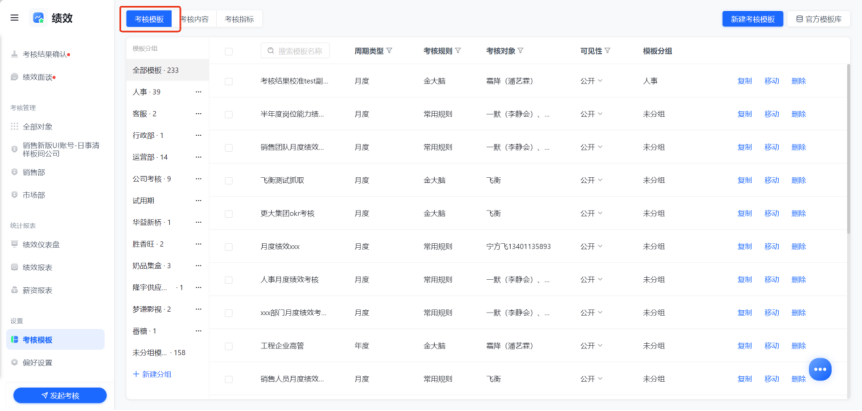Click the gear icon beside 偏好设置
This screenshot has width=862, height=411.
(x=15, y=363)
